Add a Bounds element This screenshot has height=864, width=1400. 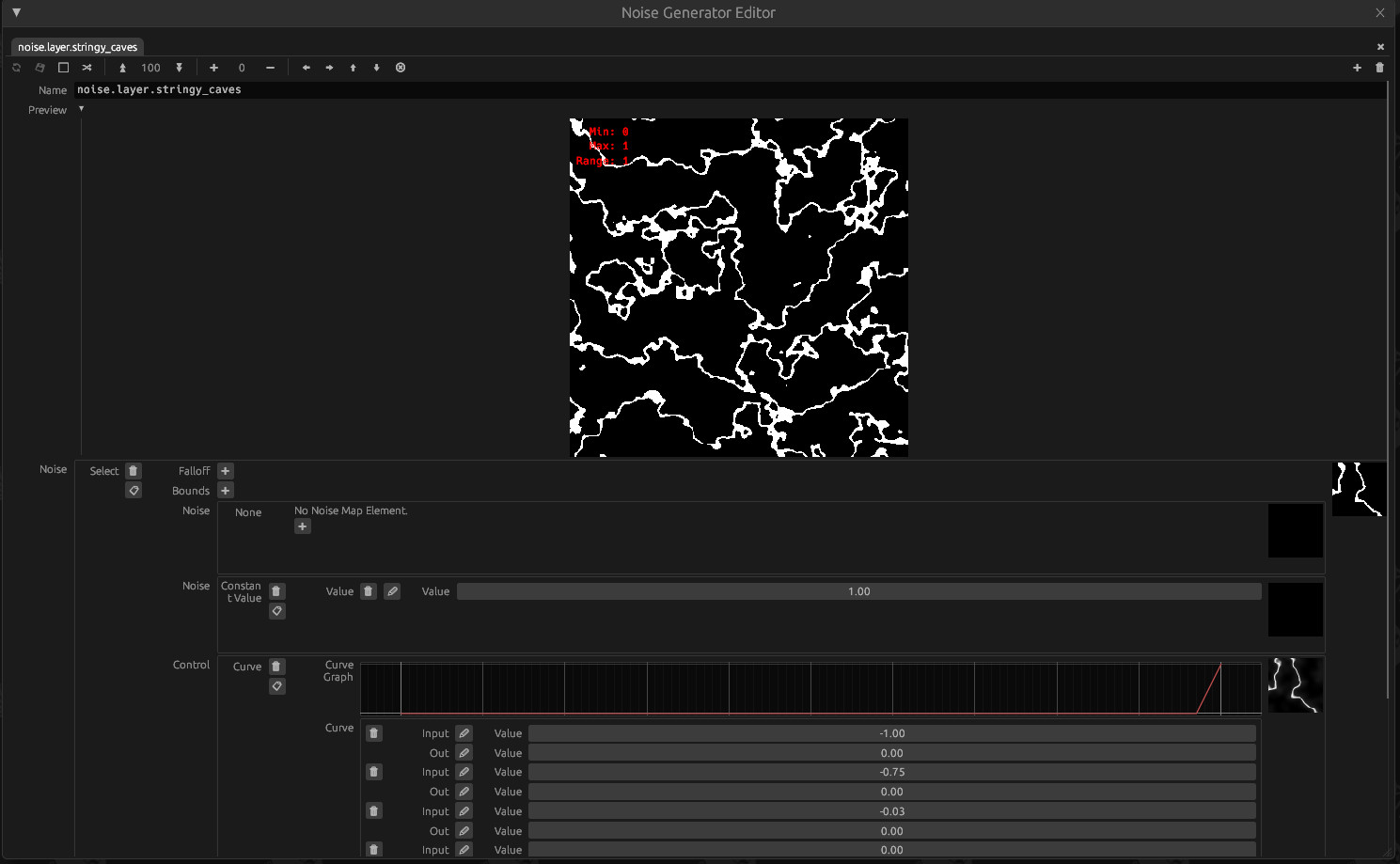(x=226, y=491)
